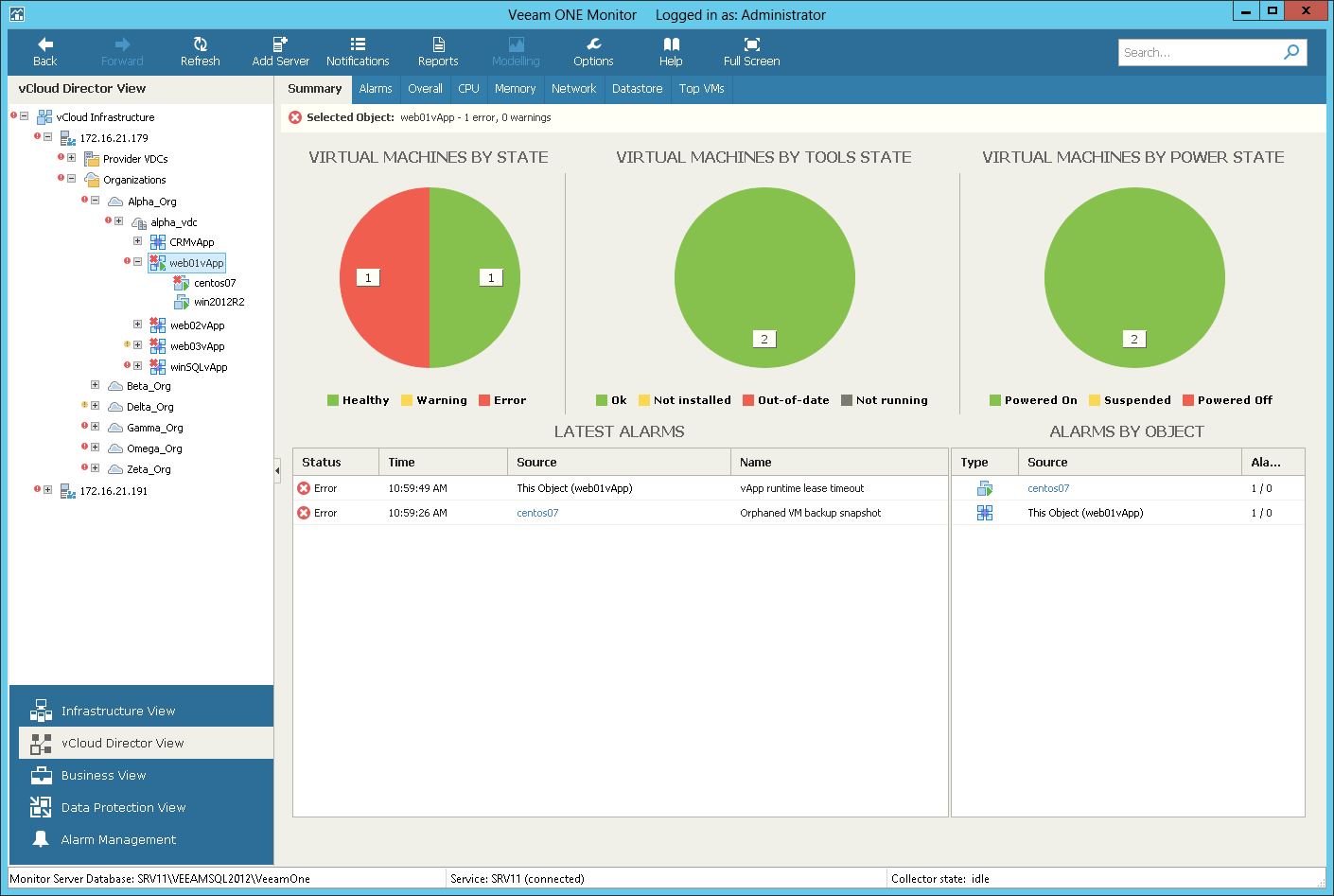Screen dimensions: 1334x896
Task: Click into the Search field
Action: (x=1198, y=52)
